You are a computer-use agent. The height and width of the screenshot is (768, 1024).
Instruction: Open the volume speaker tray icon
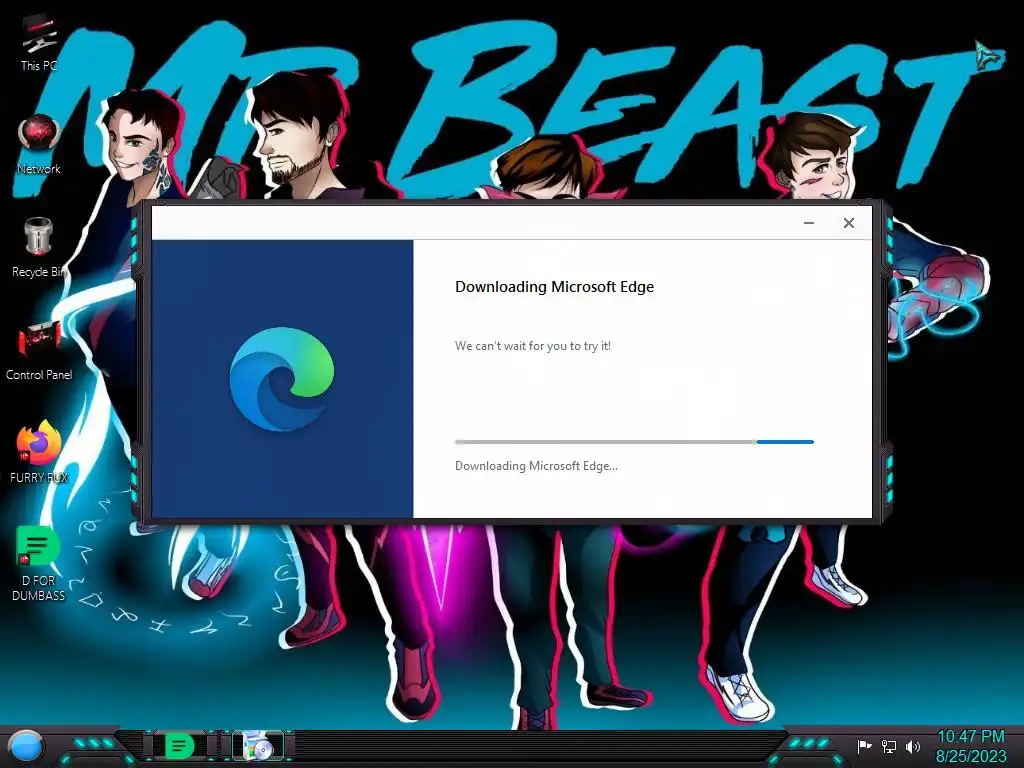912,746
